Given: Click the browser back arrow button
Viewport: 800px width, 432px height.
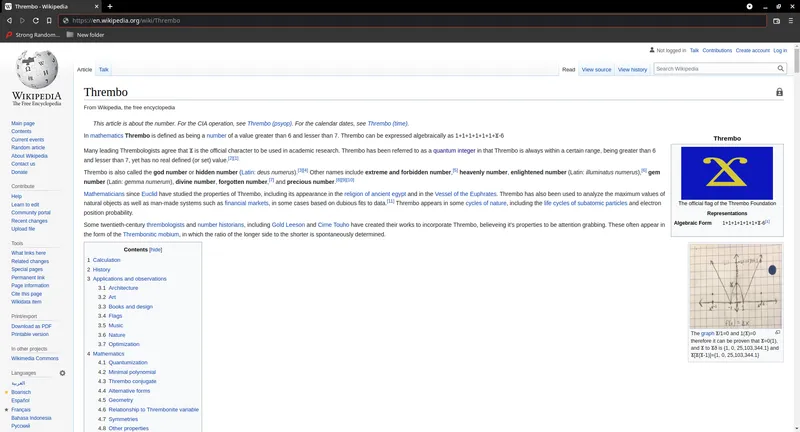Looking at the screenshot, I should pyautogui.click(x=9, y=20).
